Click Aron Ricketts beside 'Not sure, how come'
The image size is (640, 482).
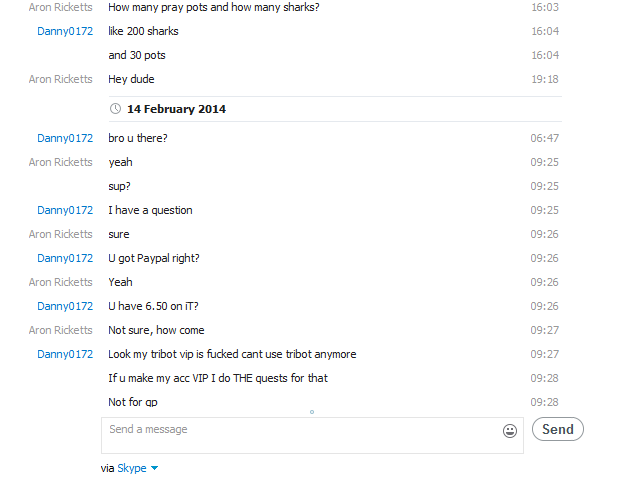[x=60, y=330]
